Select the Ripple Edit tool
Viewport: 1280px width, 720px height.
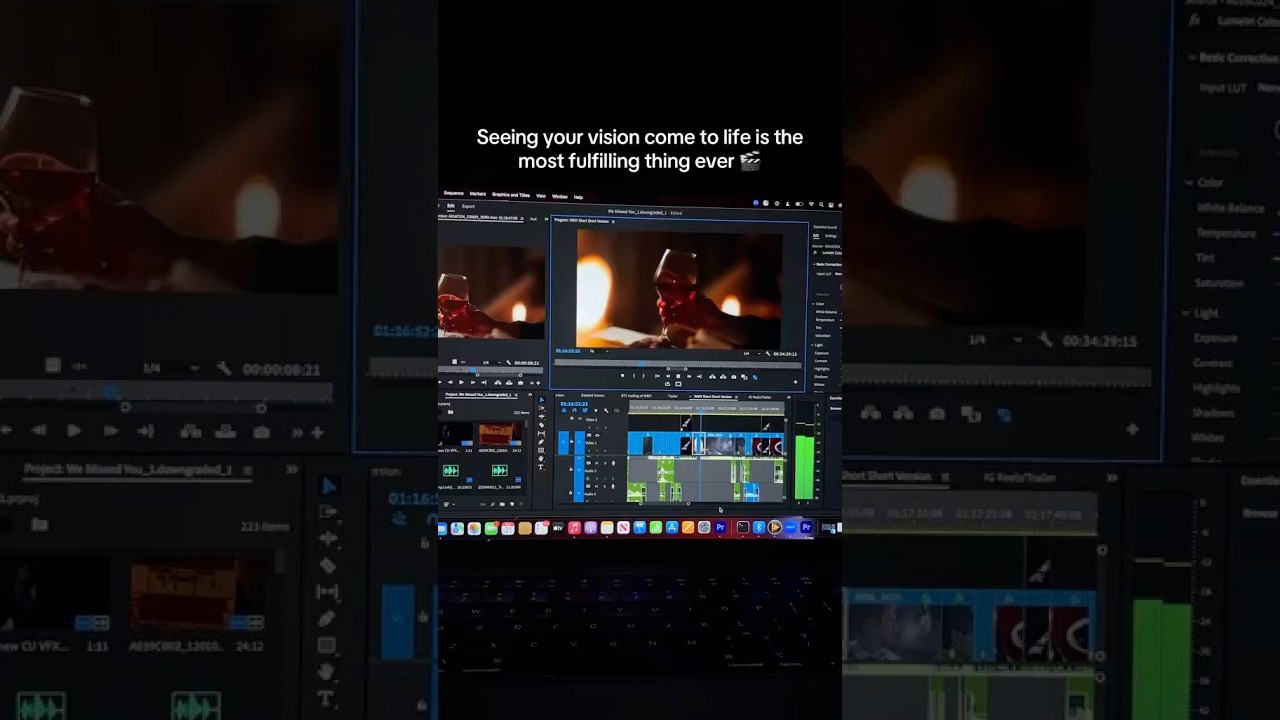tap(541, 416)
